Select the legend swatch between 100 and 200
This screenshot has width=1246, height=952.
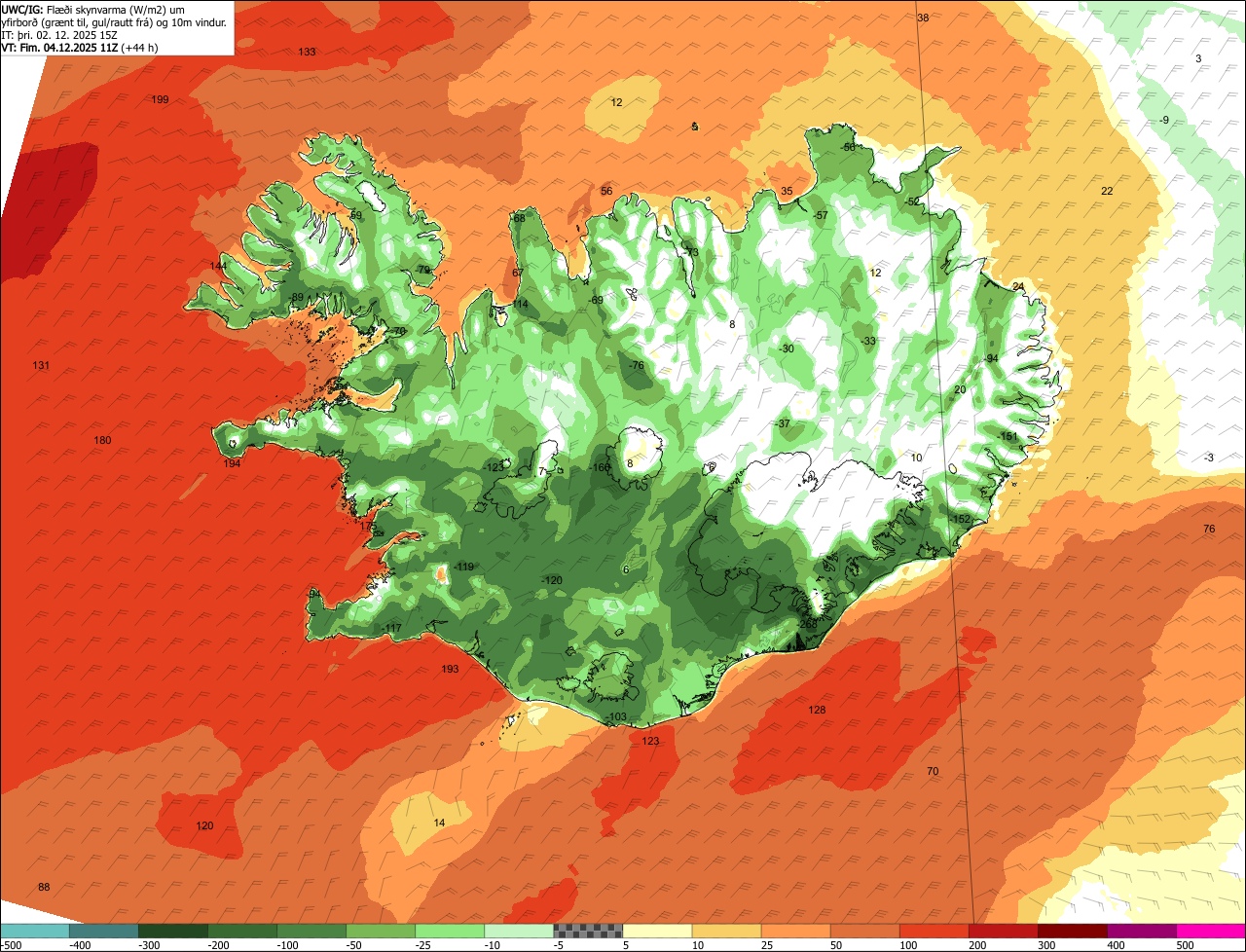(934, 931)
